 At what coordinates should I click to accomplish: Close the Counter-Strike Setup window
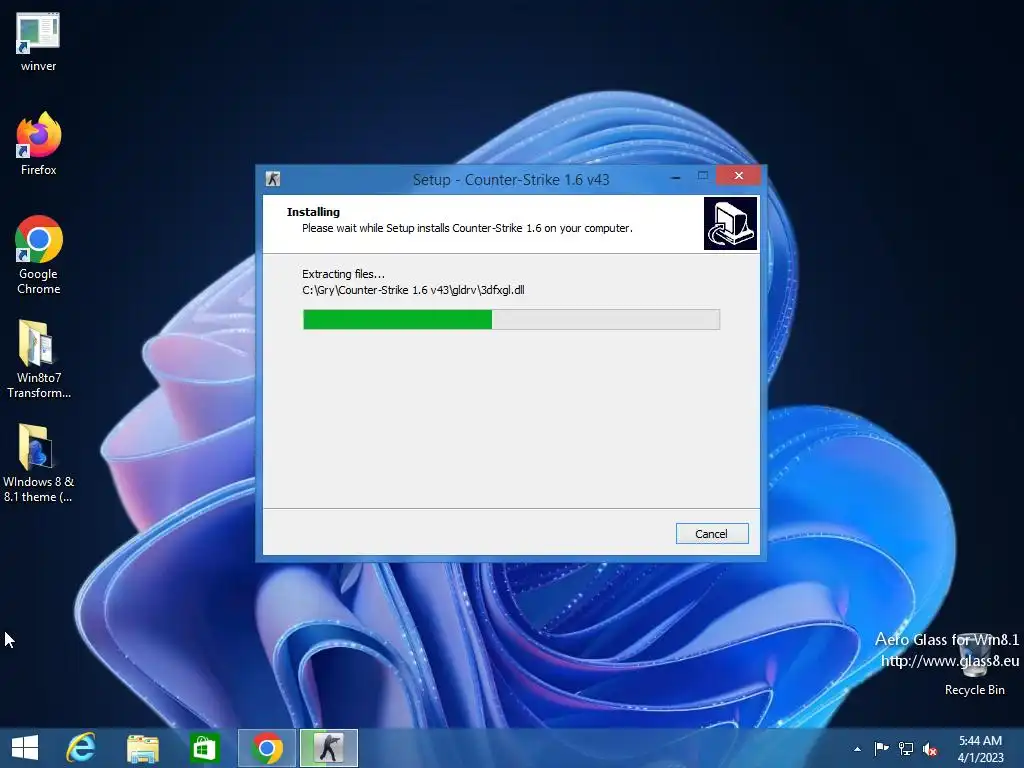pyautogui.click(x=739, y=176)
